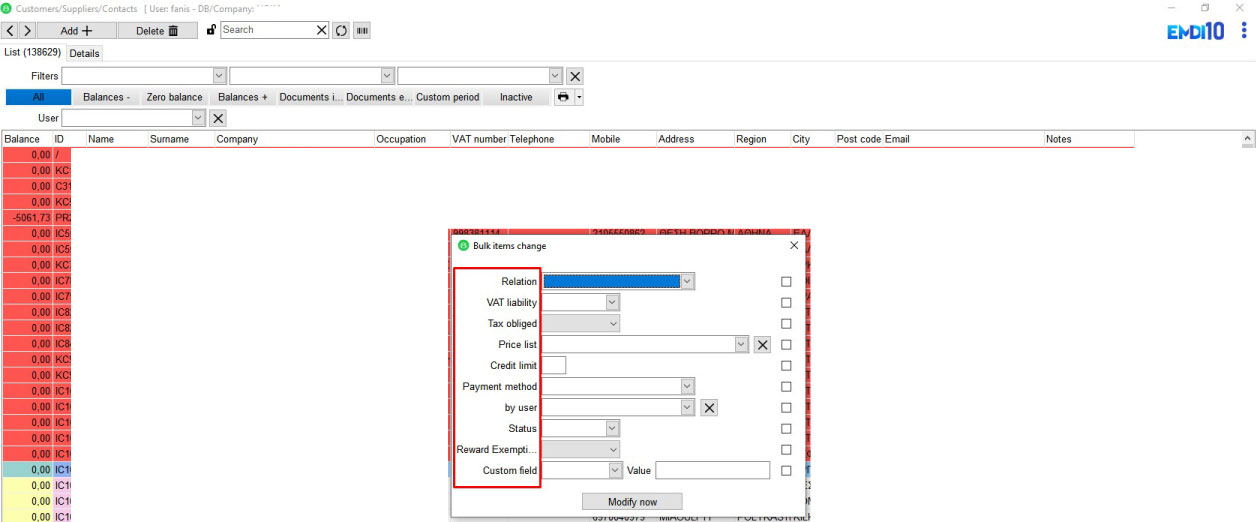Screen dimensions: 1256x522
Task: Click the Add + button
Action: point(76,31)
